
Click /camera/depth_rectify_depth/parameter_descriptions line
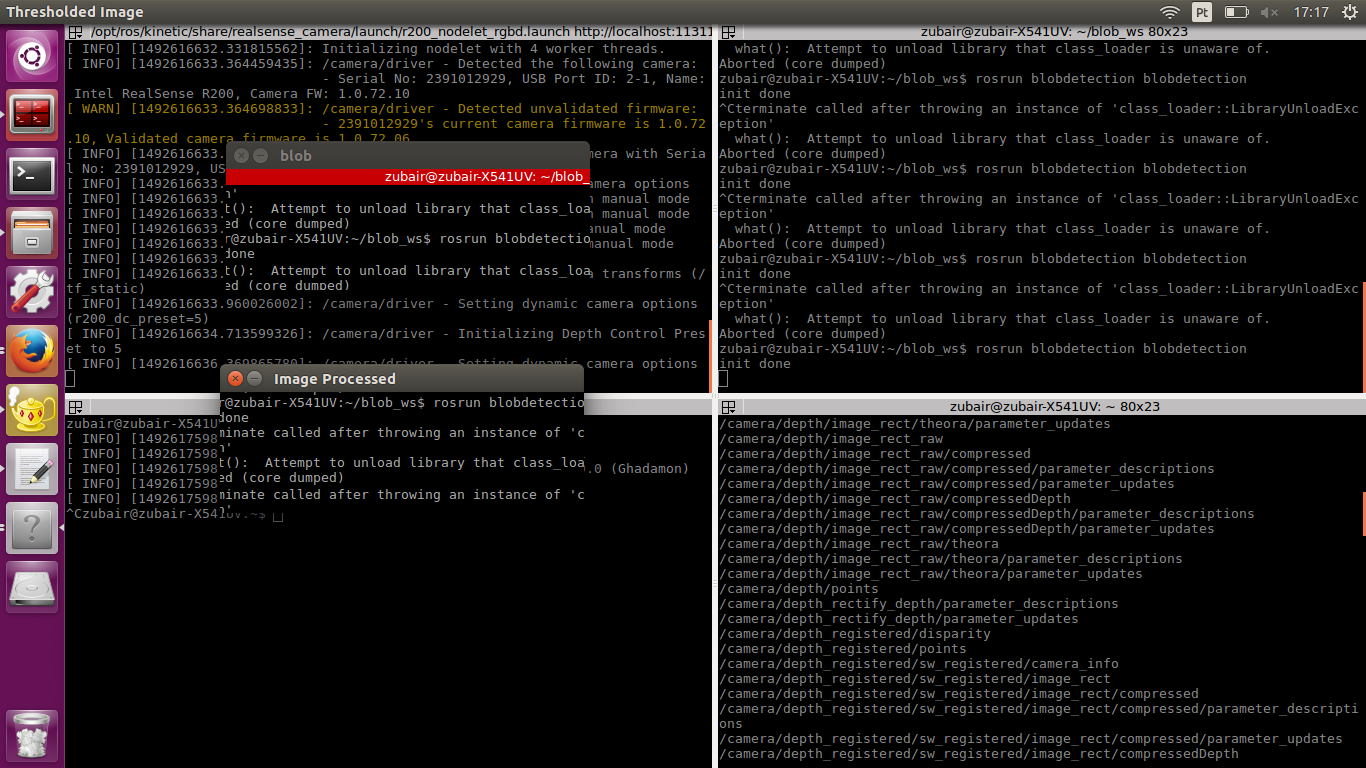(x=919, y=604)
